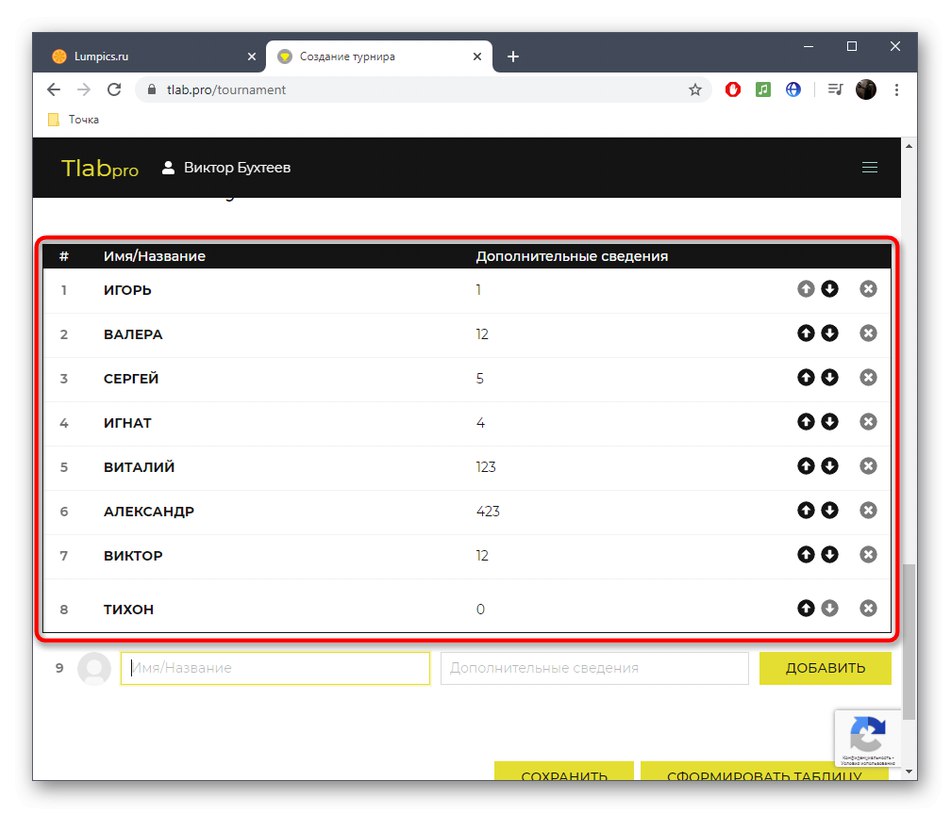The width and height of the screenshot is (950, 813).
Task: Select the name АЛЕКСАНДР
Action: click(149, 511)
